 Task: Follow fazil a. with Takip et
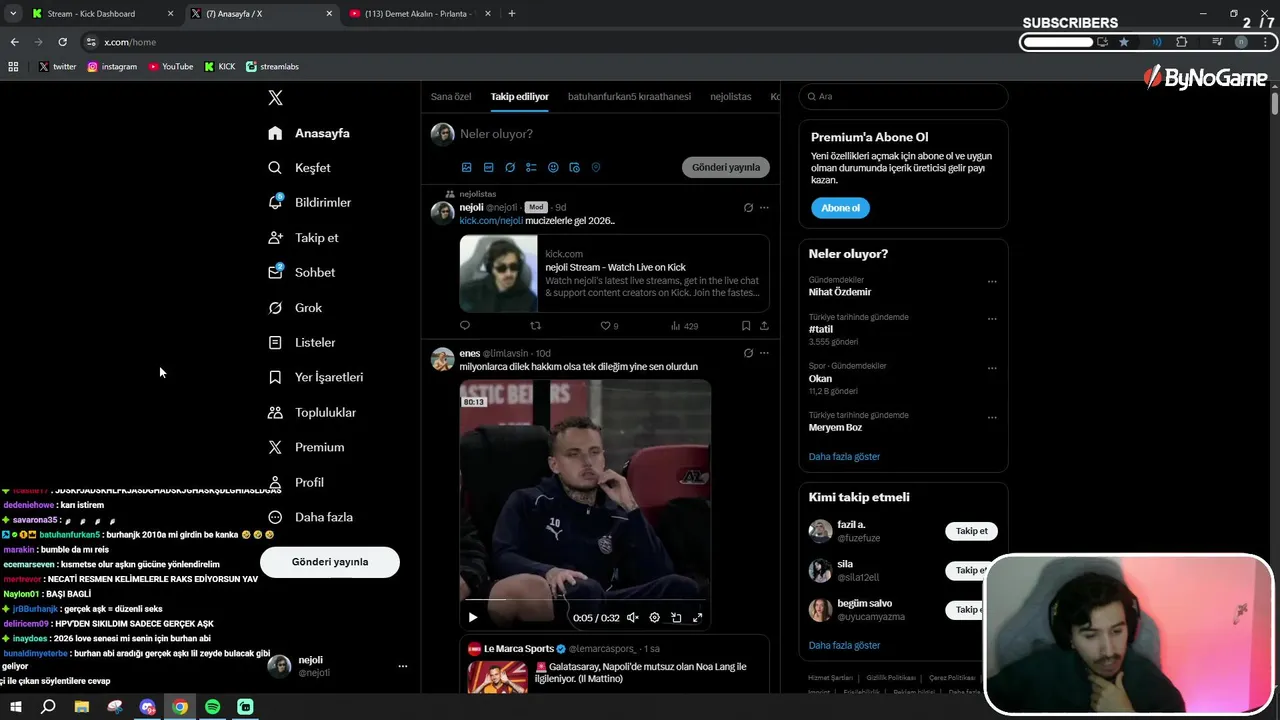[x=971, y=531]
